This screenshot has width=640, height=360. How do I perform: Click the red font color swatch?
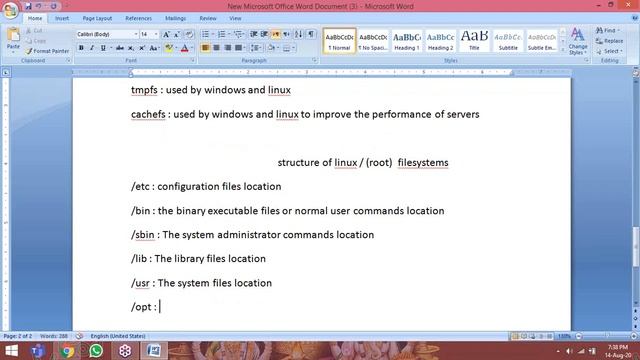tap(184, 48)
